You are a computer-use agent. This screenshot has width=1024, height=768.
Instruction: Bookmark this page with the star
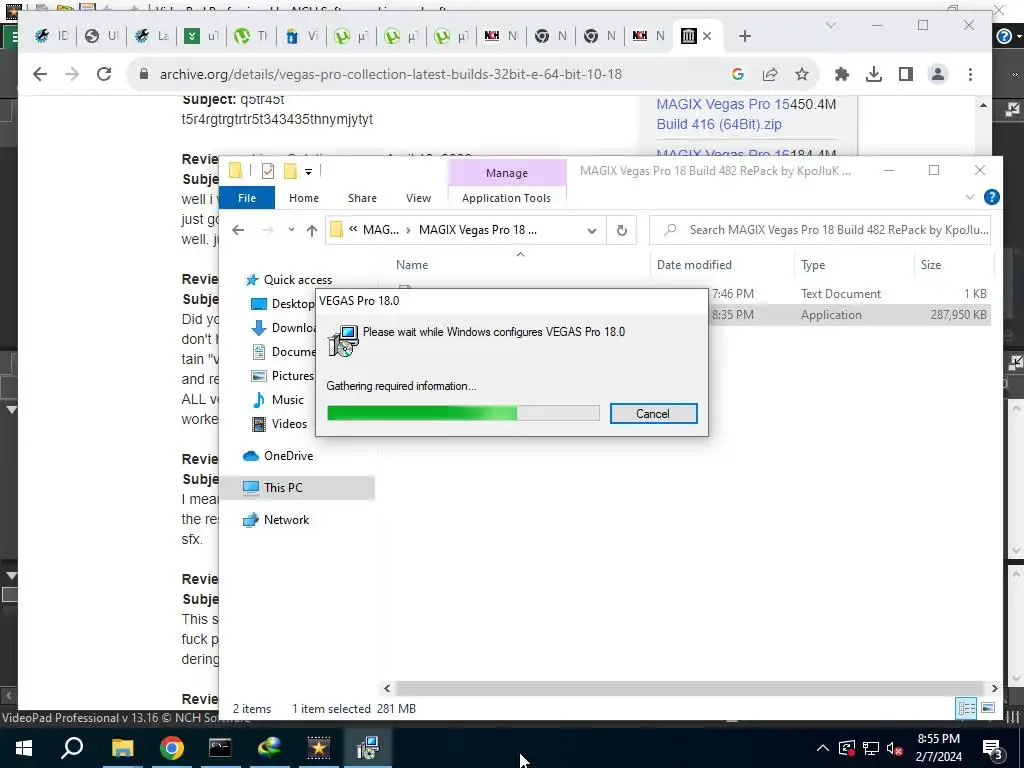(x=802, y=74)
